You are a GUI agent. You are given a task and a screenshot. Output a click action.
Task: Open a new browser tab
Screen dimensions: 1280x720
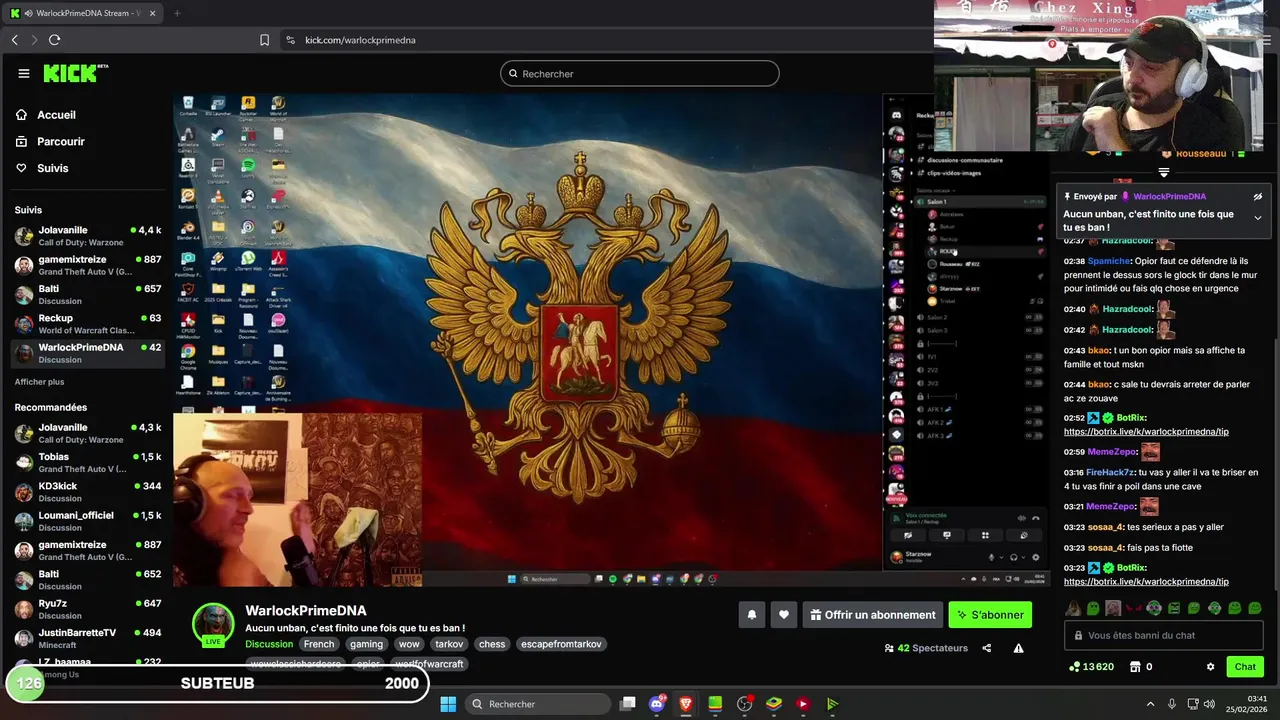[x=177, y=13]
